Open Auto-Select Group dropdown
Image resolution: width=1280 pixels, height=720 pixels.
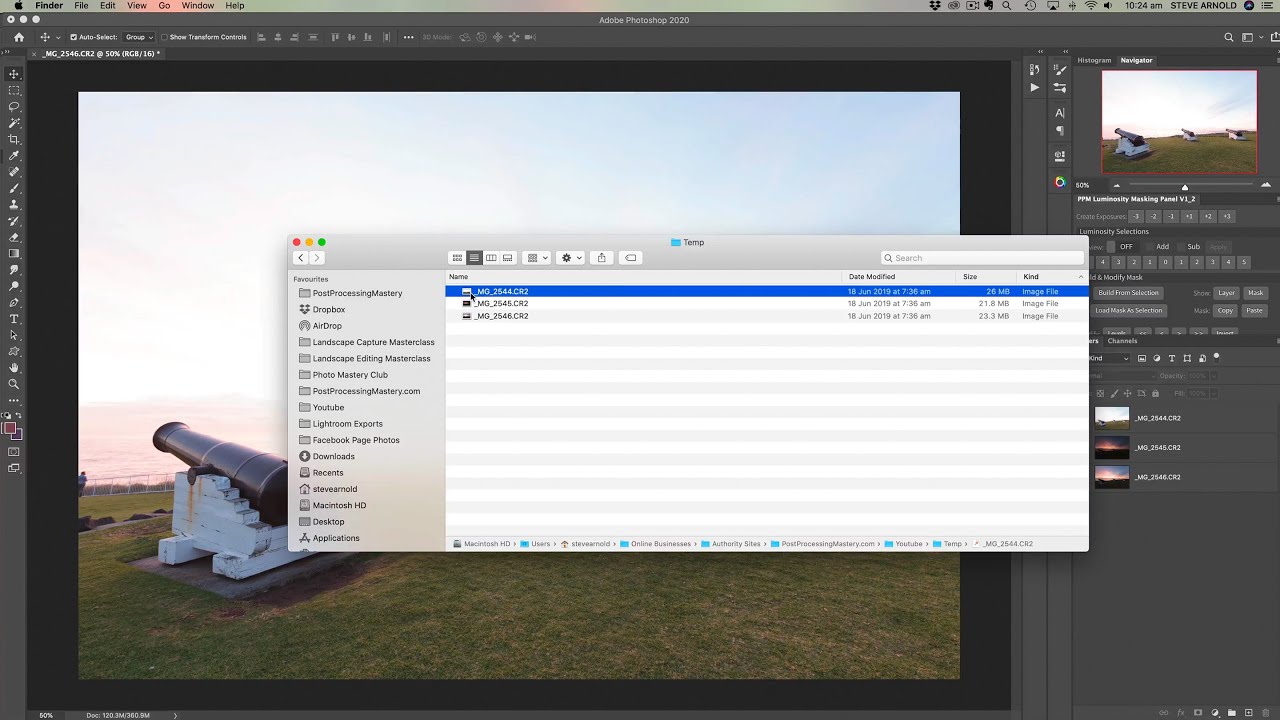coord(138,37)
